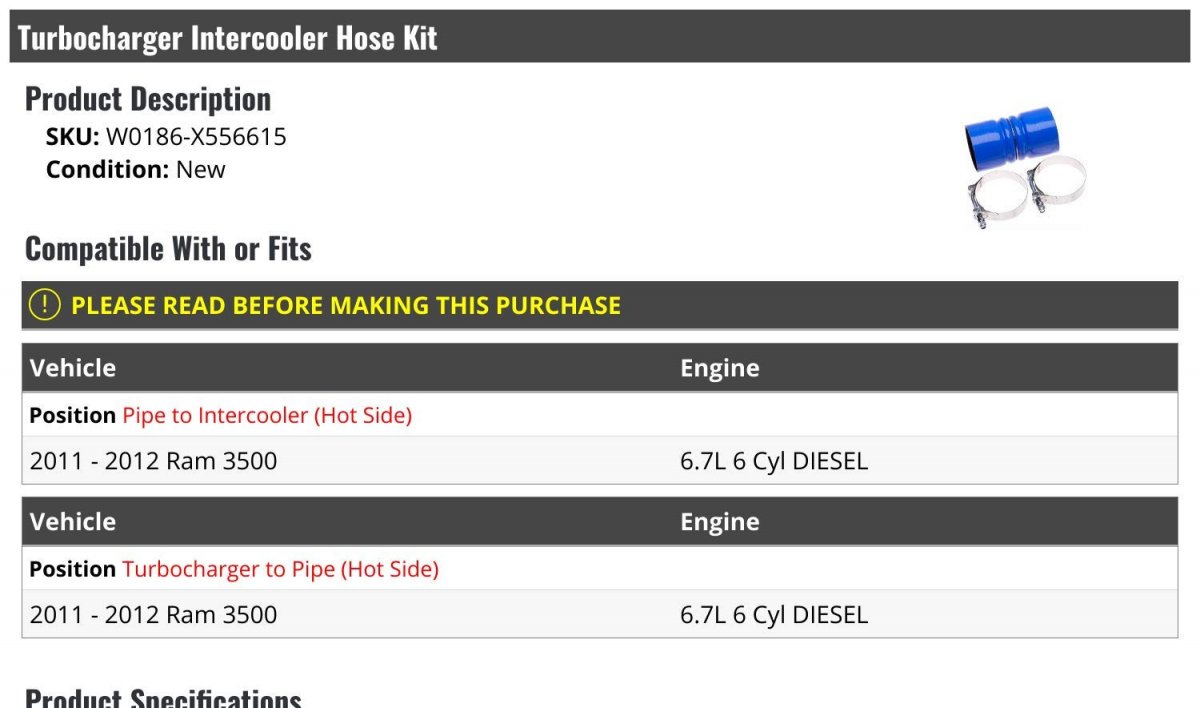Select the second 2011 - 2012 Ram 3500 row
Viewport: 1200px width, 708px height.
tap(600, 614)
